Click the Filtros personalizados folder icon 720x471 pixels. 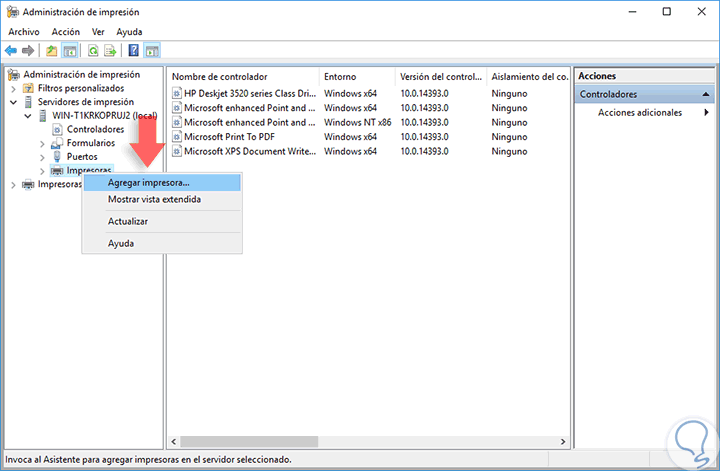[x=28, y=88]
